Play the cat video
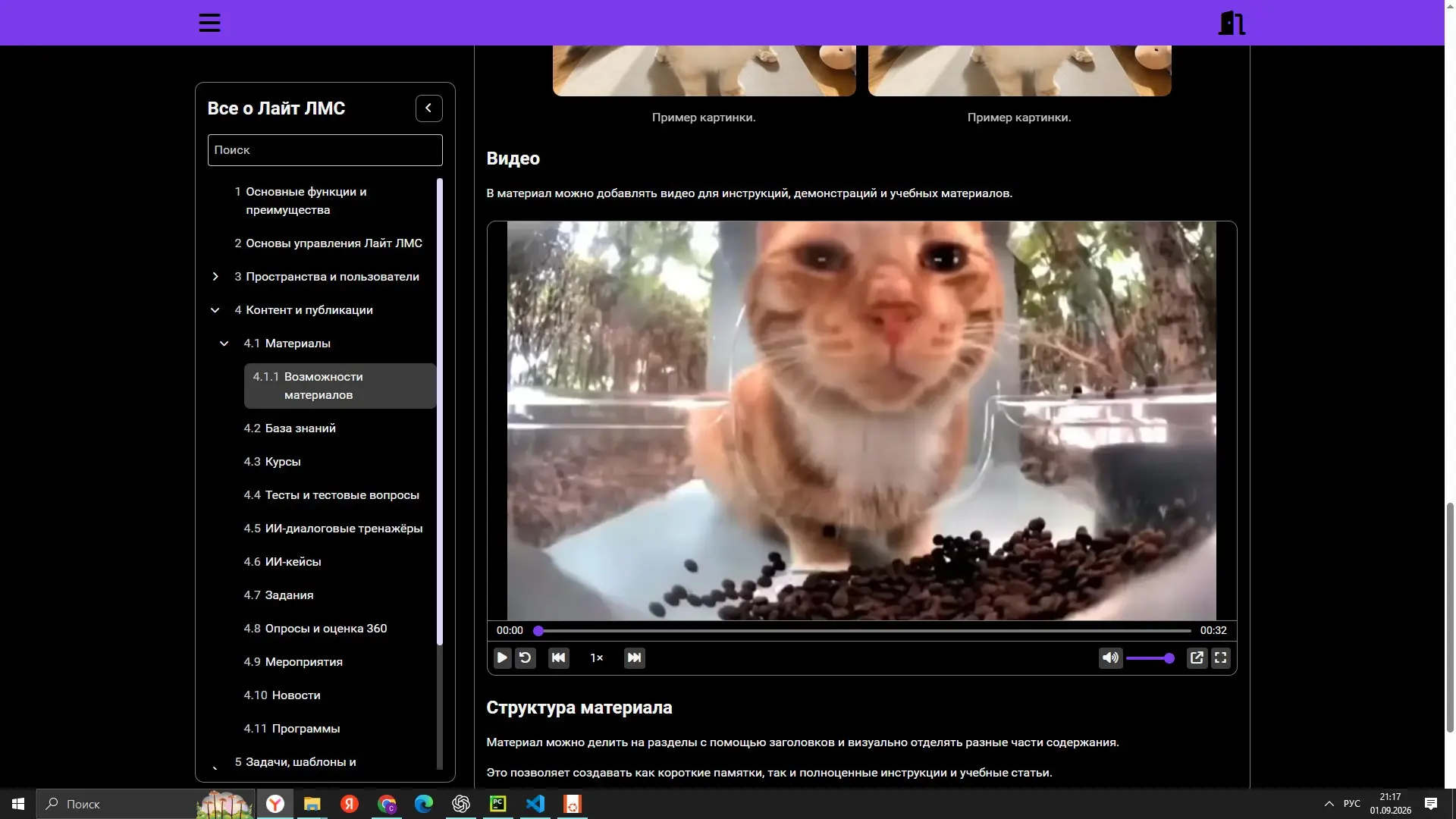Viewport: 1456px width, 819px height. pos(502,657)
